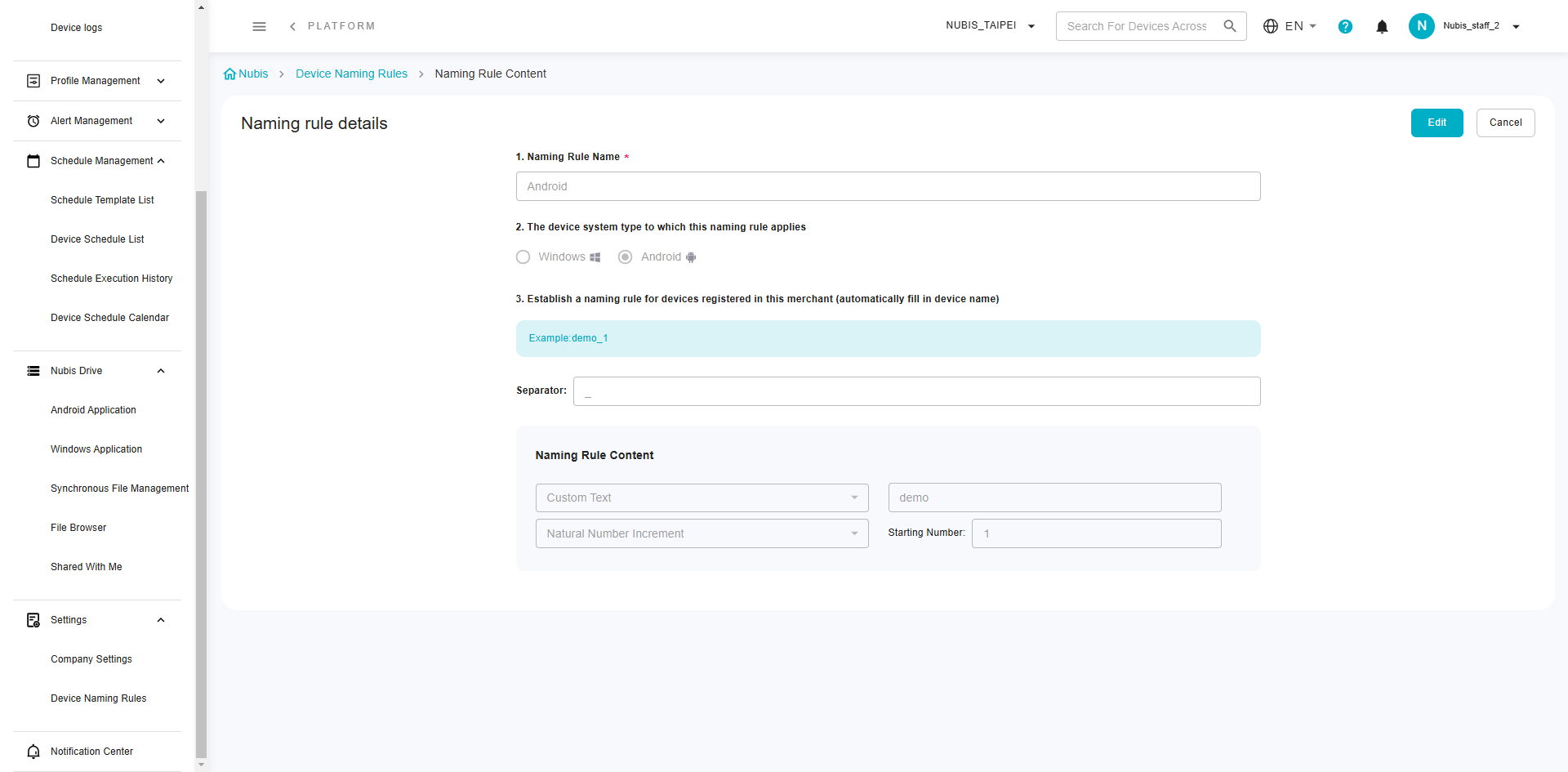Click Naming Rule Content breadcrumb text
Screen dimensions: 1568x772
[x=490, y=74]
